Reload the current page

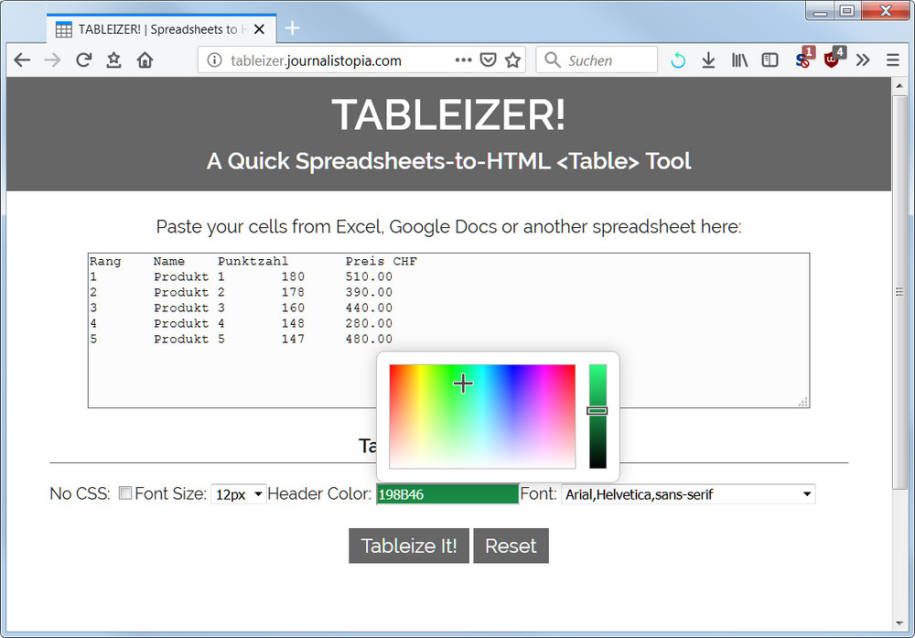click(x=83, y=60)
